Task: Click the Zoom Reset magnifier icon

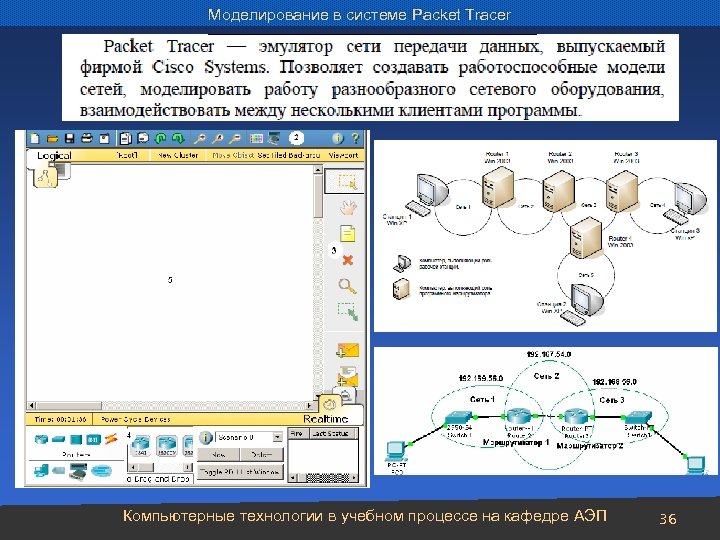Action: pos(217,138)
